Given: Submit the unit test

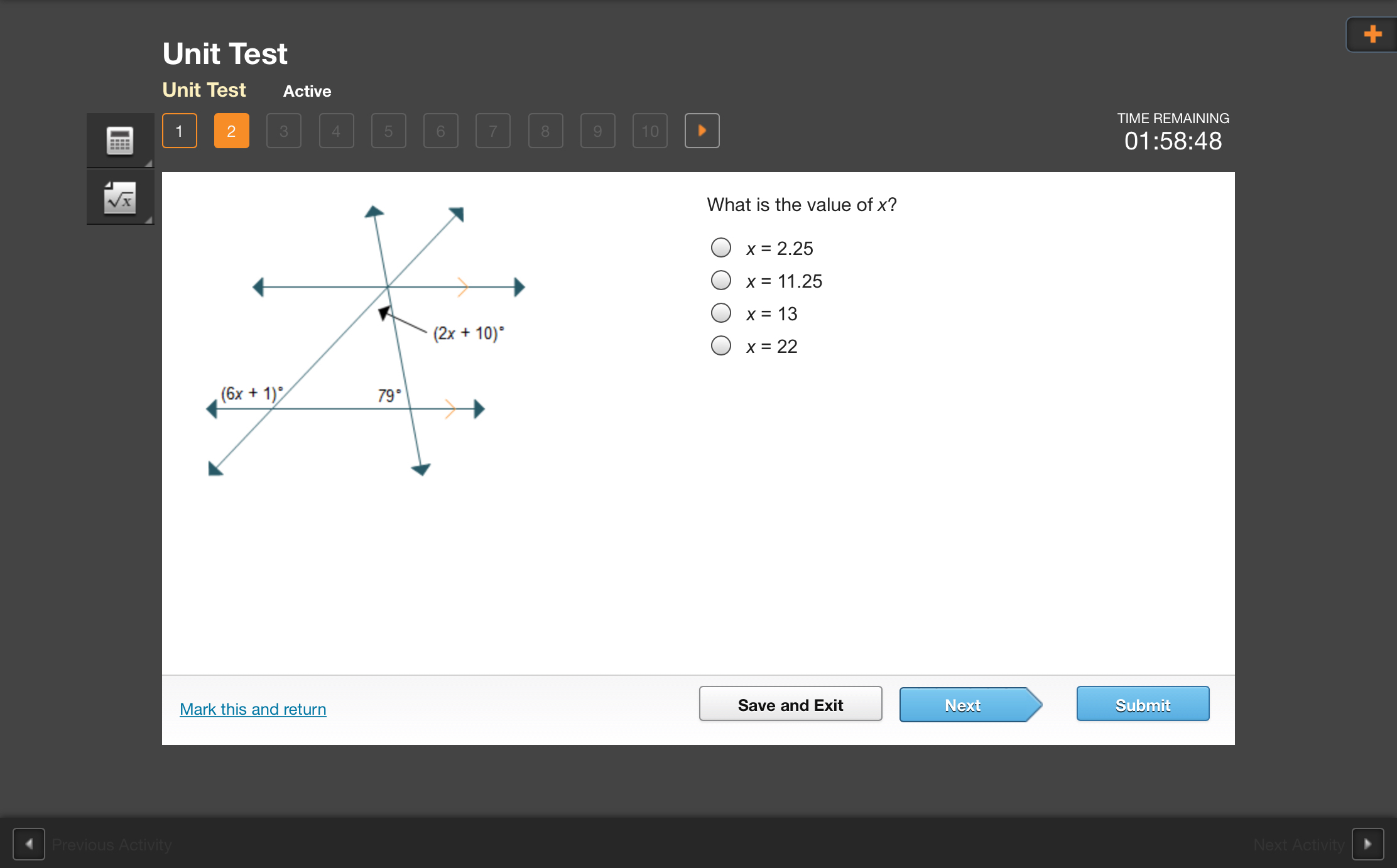Looking at the screenshot, I should click(x=1142, y=705).
